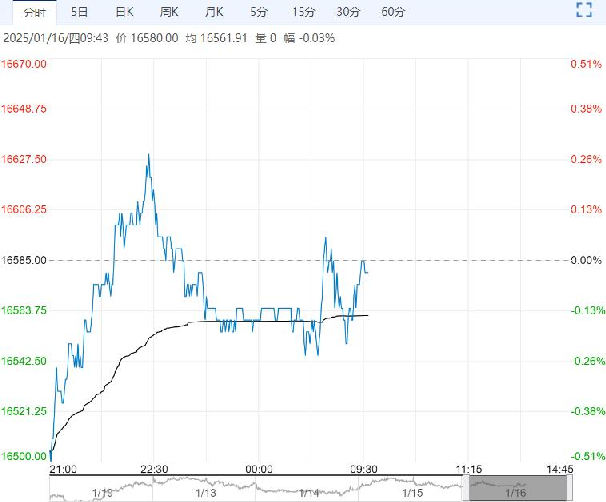The height and width of the screenshot is (502, 606).
Task: Select the 30分 interval tab
Action: tap(348, 12)
